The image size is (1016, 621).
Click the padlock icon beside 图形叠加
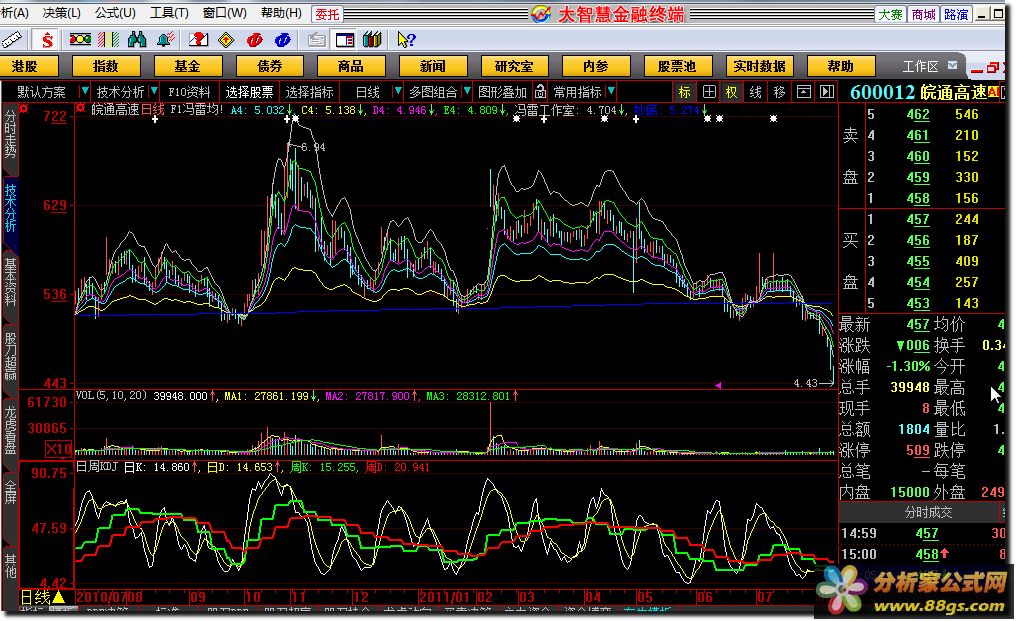coord(540,92)
